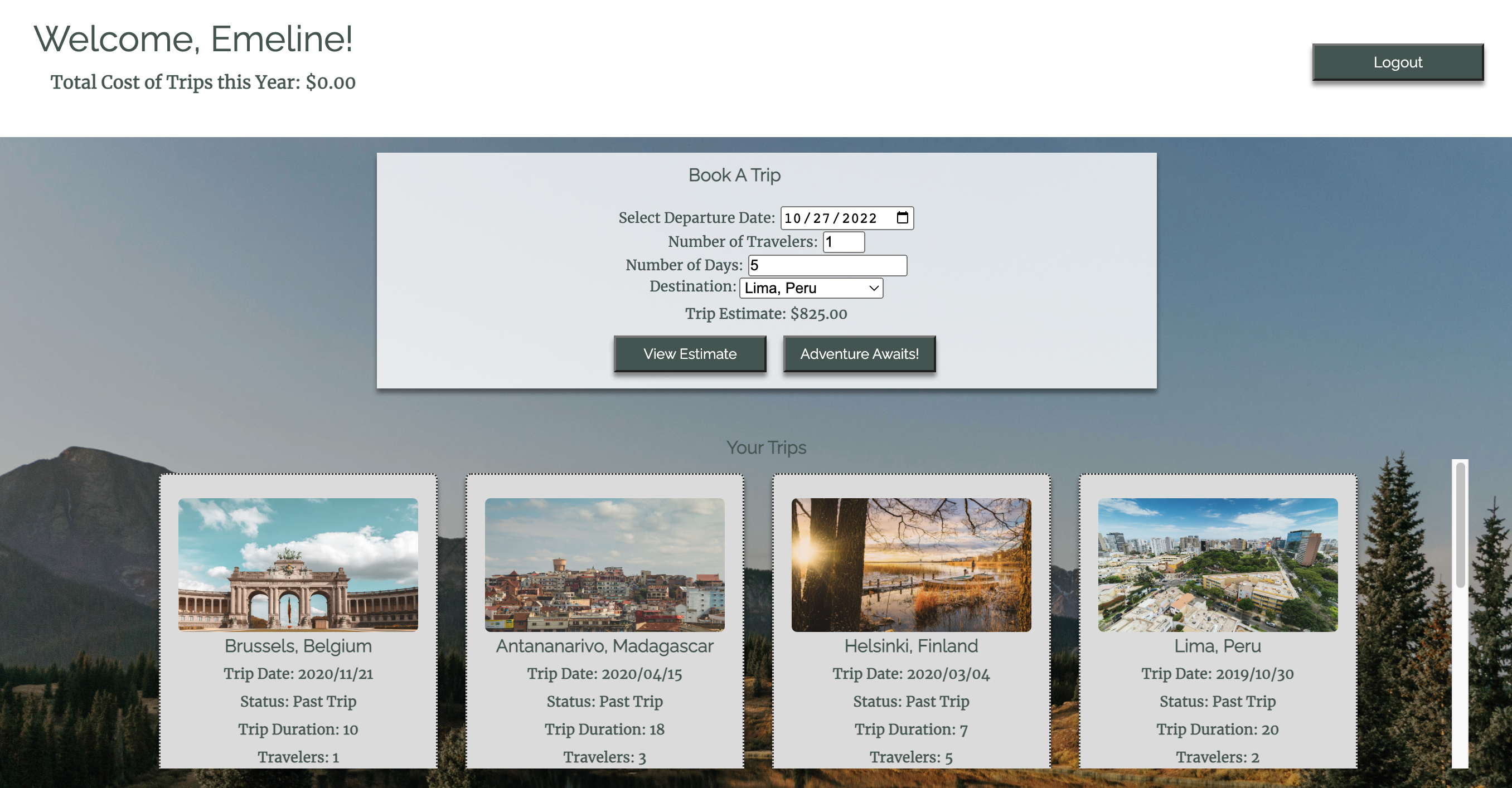Click the Book A Trip heading
This screenshot has height=788, width=1512.
click(734, 175)
